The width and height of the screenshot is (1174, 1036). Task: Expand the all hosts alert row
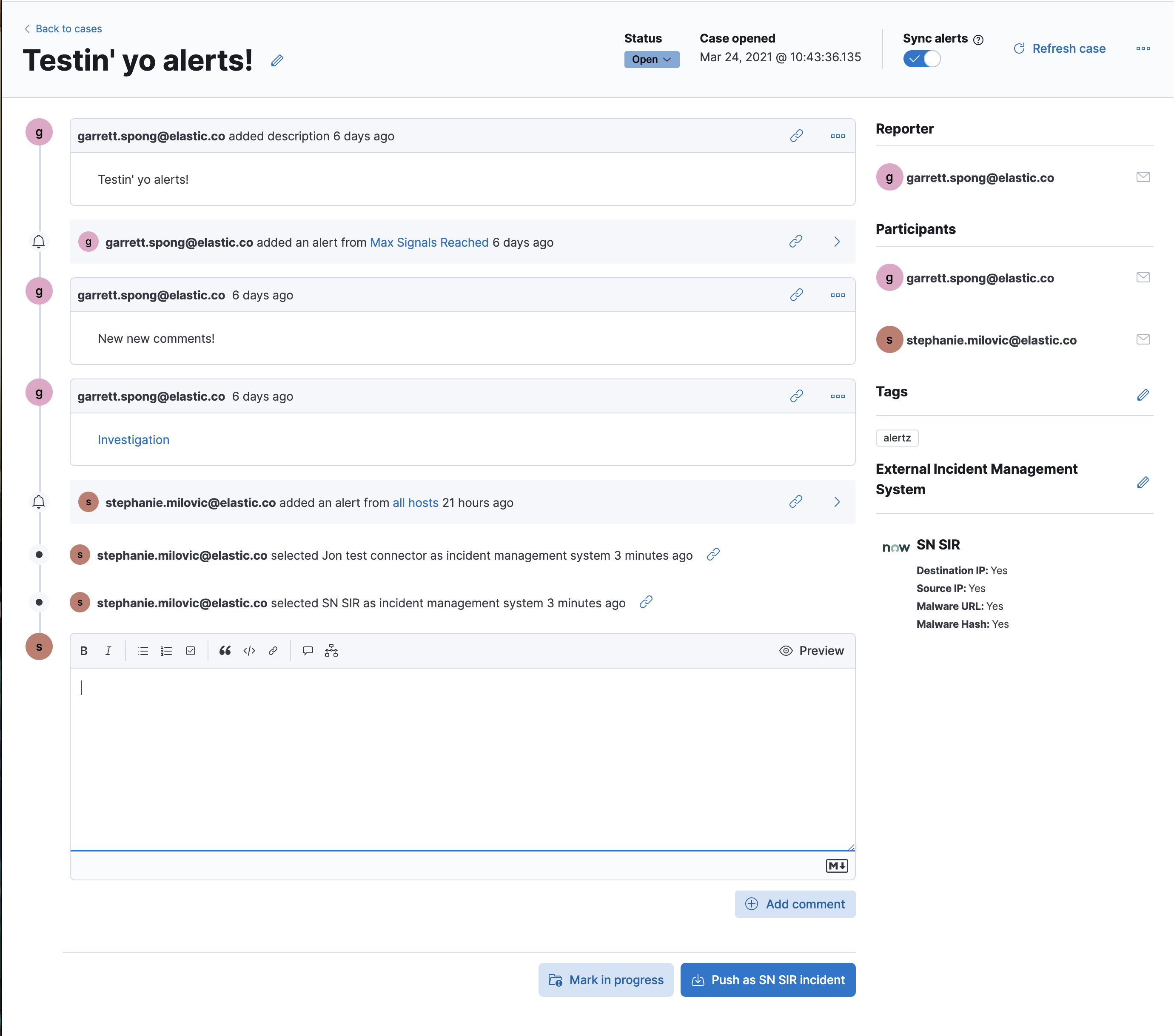tap(837, 502)
